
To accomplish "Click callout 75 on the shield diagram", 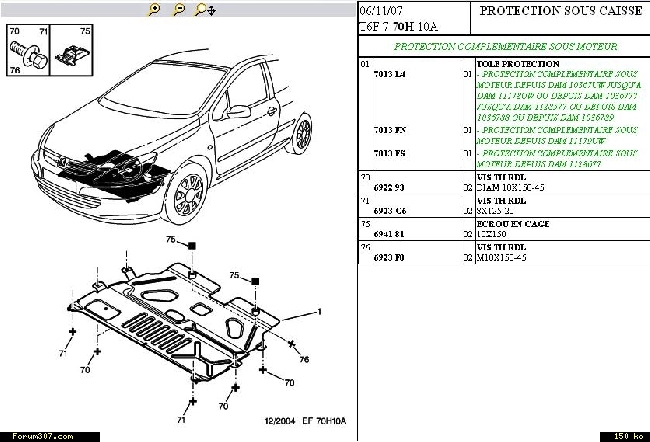I will 234,275.
